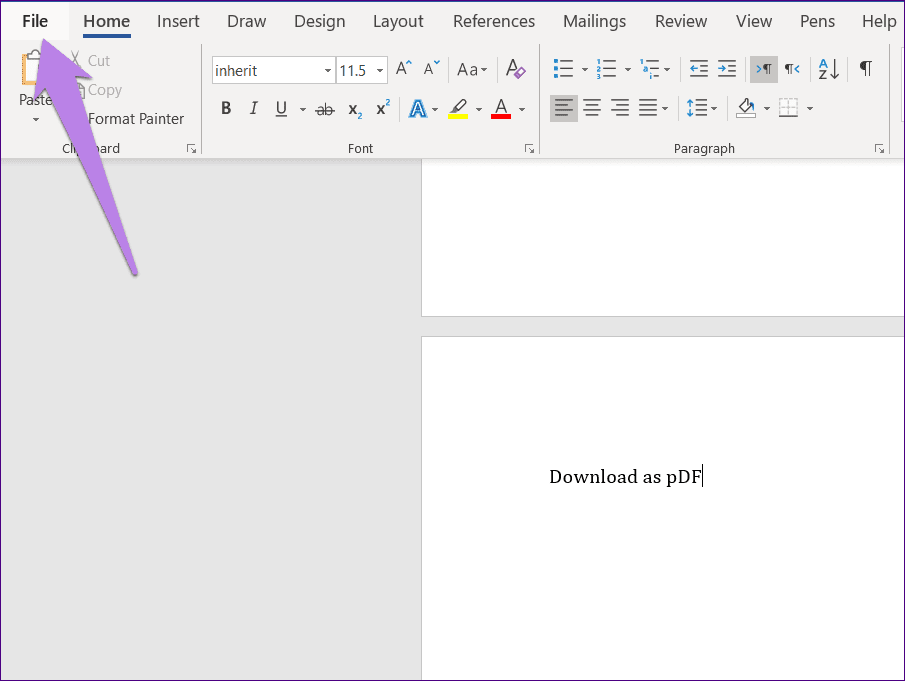Open the Change Case menu
The image size is (905, 681).
tap(472, 70)
